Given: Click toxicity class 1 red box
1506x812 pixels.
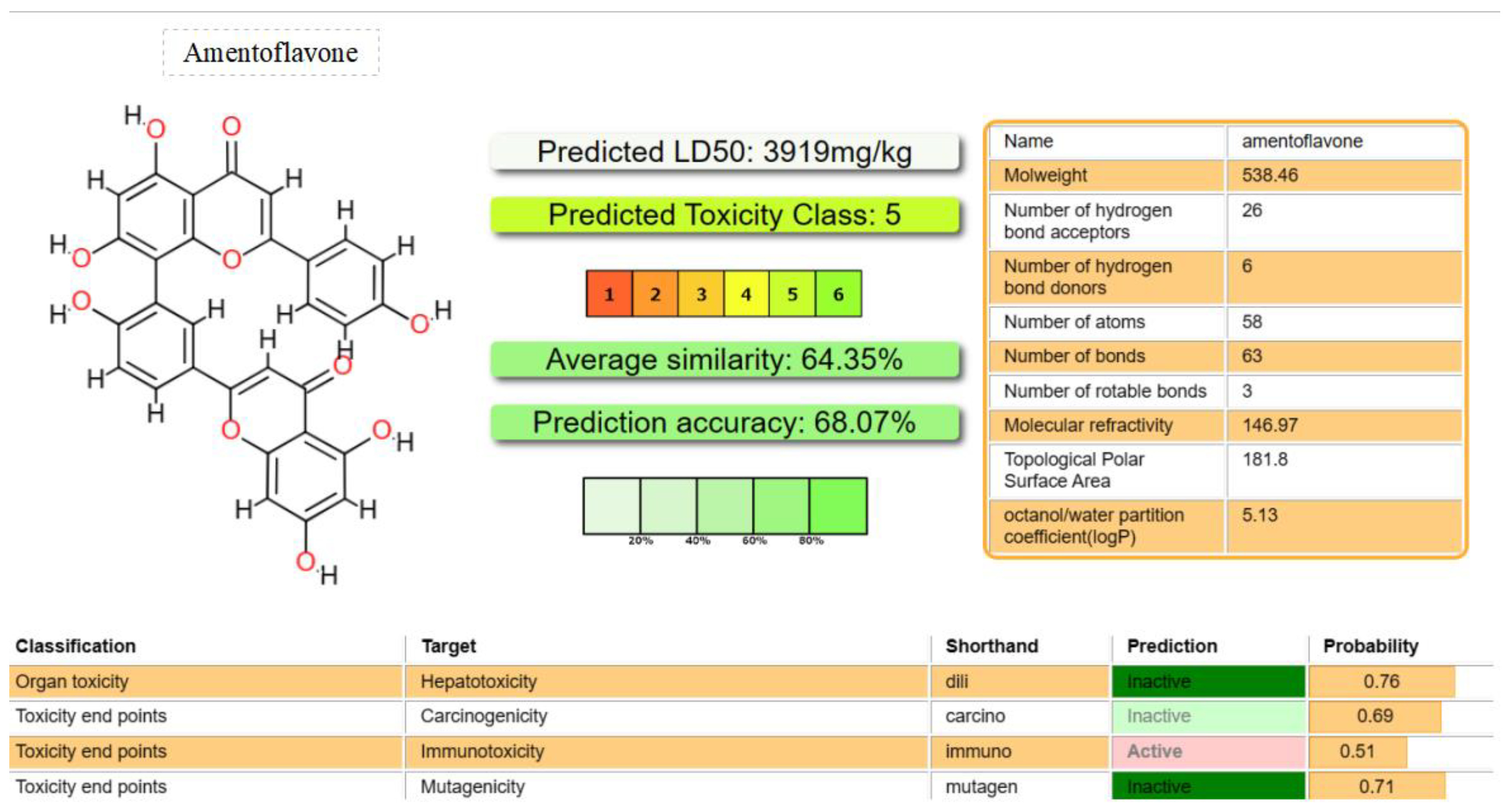Looking at the screenshot, I should [x=609, y=293].
